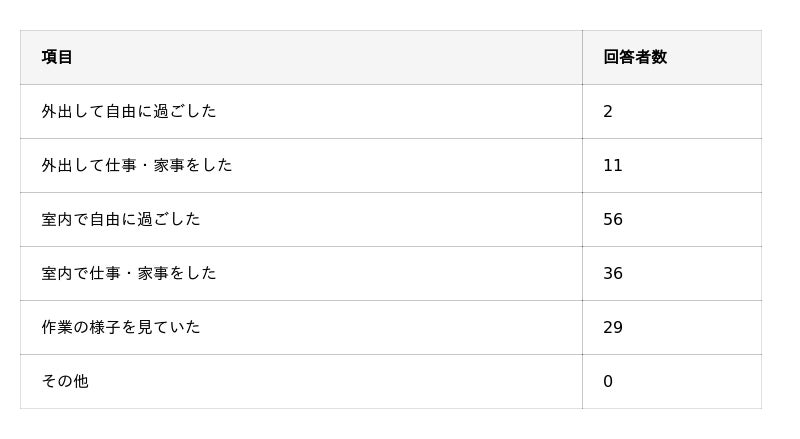Click the word 室内 in the 室内で自由に過ごした row
800x439 pixels.
pos(57,219)
